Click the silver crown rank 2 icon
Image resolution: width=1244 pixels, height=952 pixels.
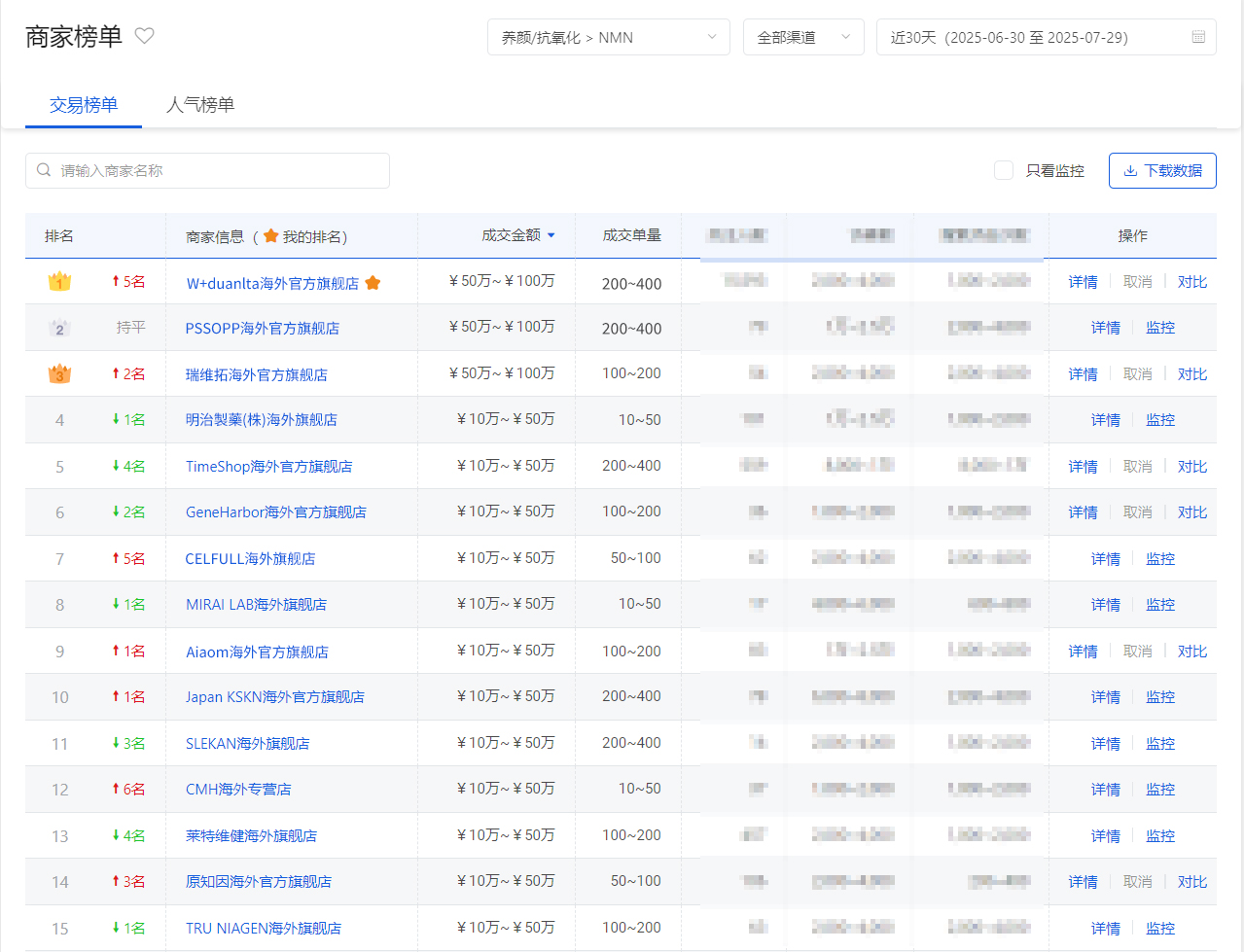(59, 329)
